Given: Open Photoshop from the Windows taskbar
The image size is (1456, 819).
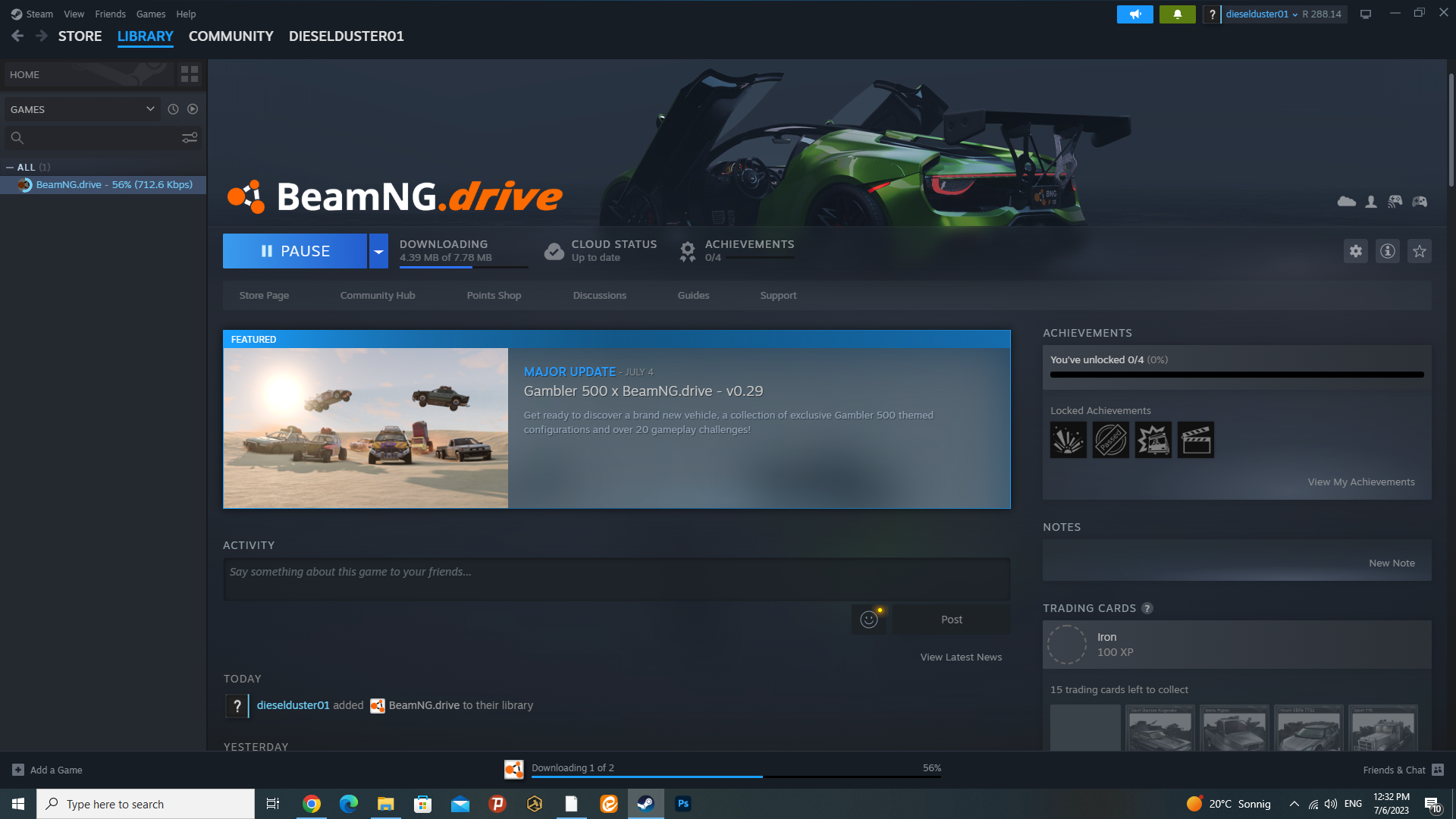Looking at the screenshot, I should pyautogui.click(x=683, y=804).
